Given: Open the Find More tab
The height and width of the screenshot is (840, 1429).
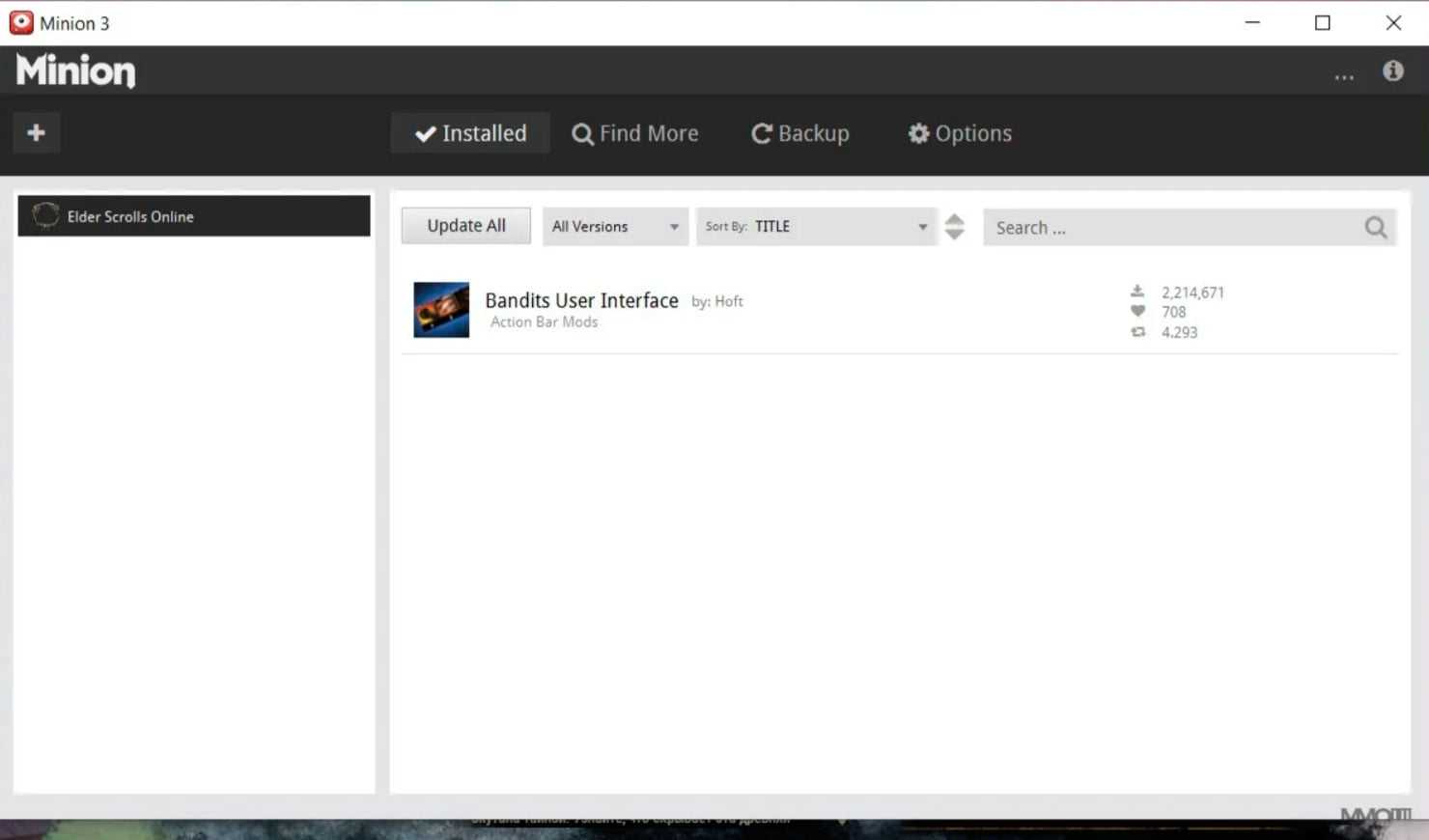Looking at the screenshot, I should [634, 133].
